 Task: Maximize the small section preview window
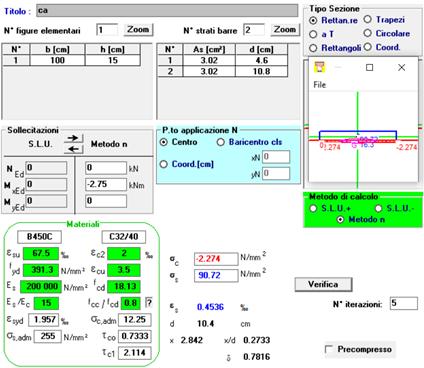(369, 67)
